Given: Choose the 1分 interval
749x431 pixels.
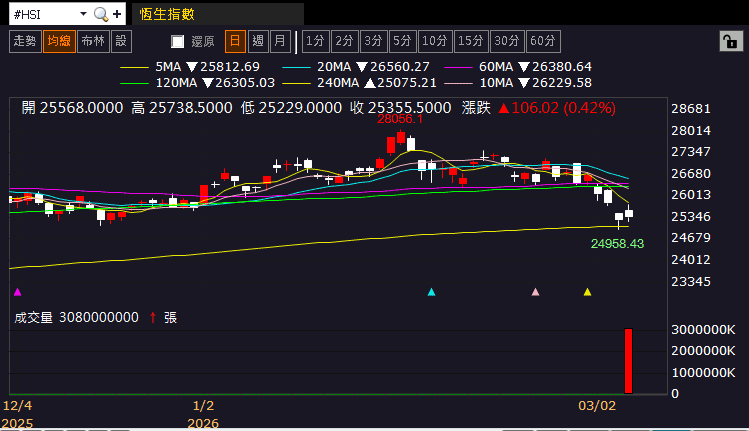Looking at the screenshot, I should [315, 42].
